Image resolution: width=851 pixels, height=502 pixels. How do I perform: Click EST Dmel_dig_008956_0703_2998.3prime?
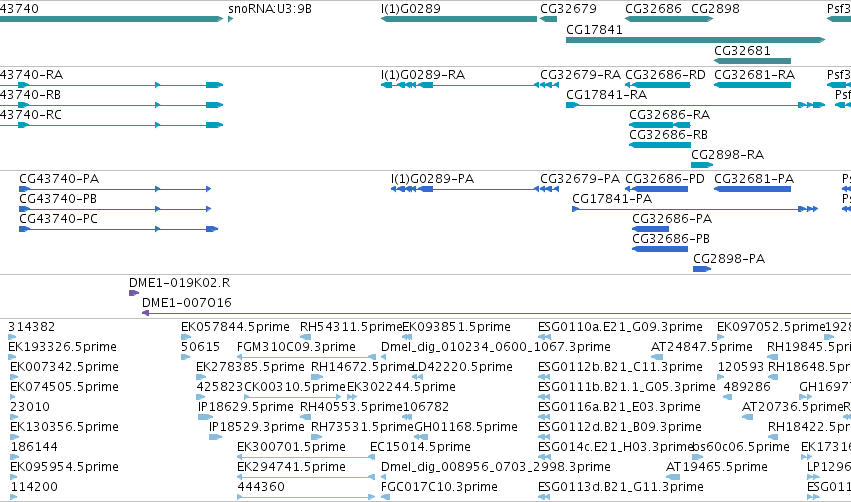384,478
